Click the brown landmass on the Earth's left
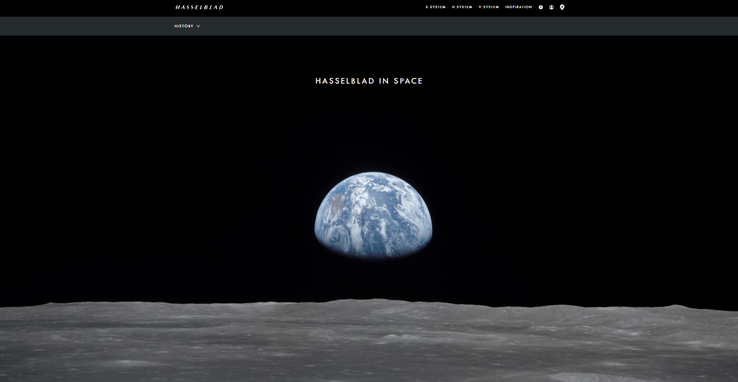The width and height of the screenshot is (738, 382). point(336,203)
